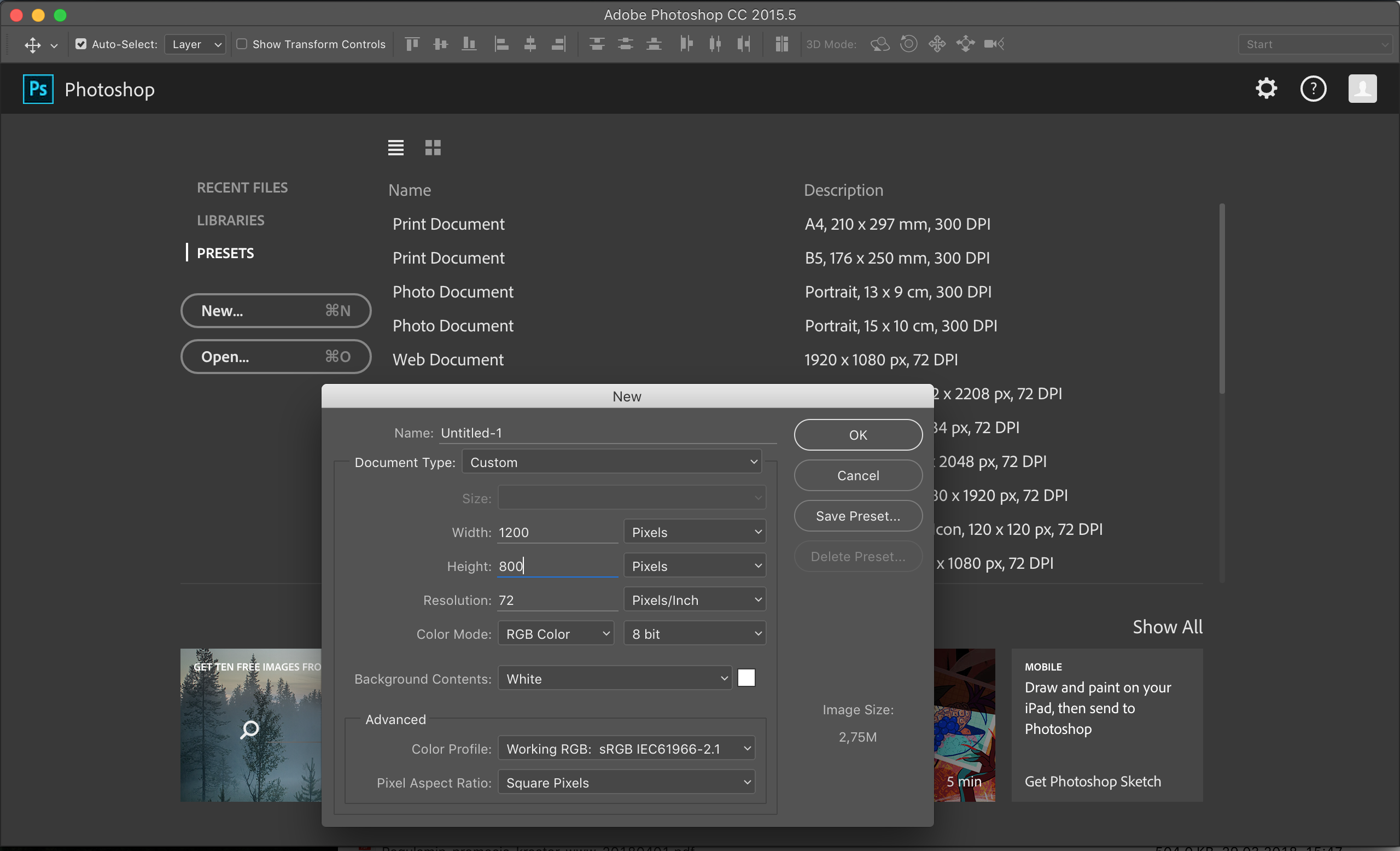Enable Show Transform Controls checkbox

(242, 44)
